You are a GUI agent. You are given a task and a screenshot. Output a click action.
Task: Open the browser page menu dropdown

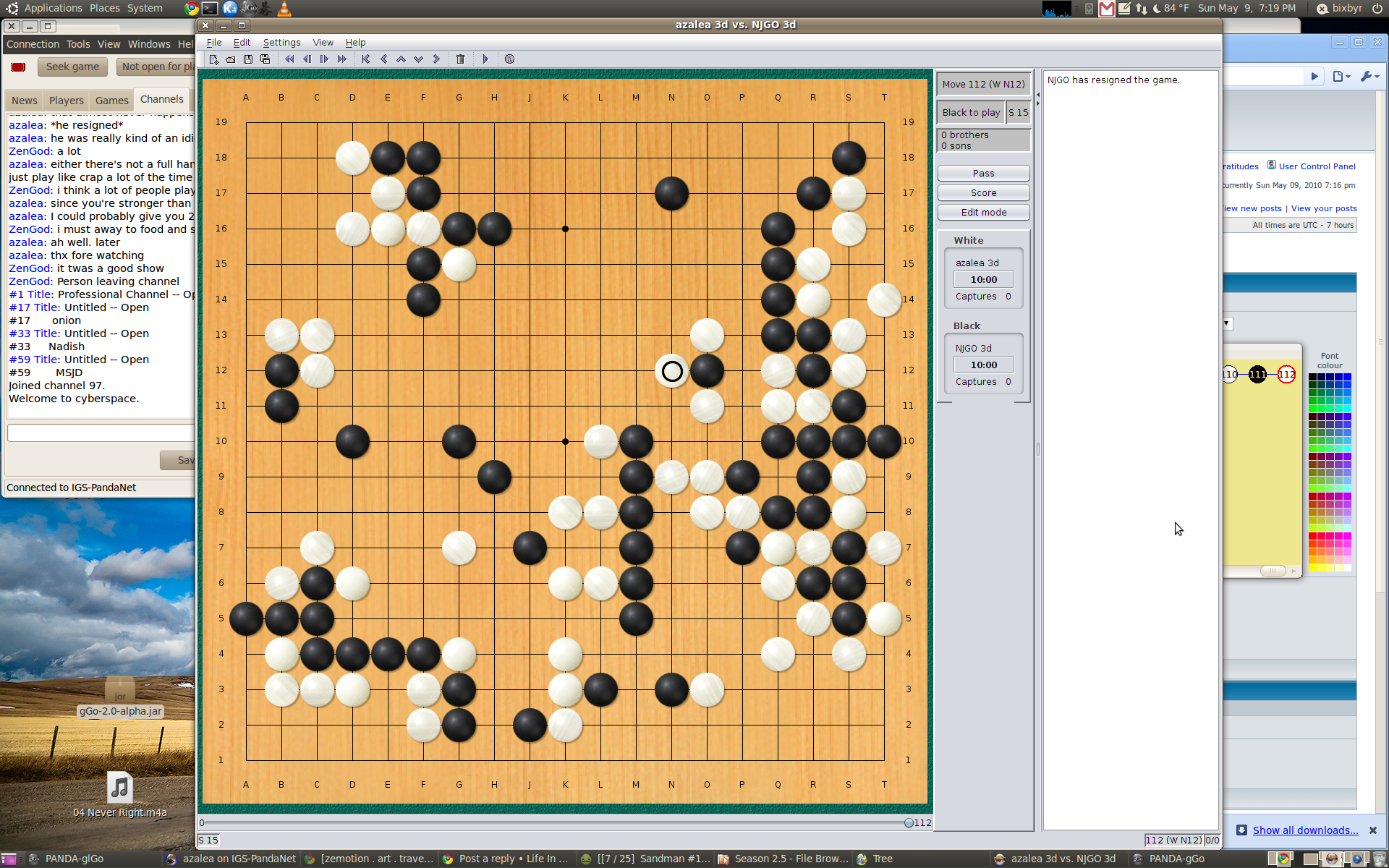[1341, 76]
